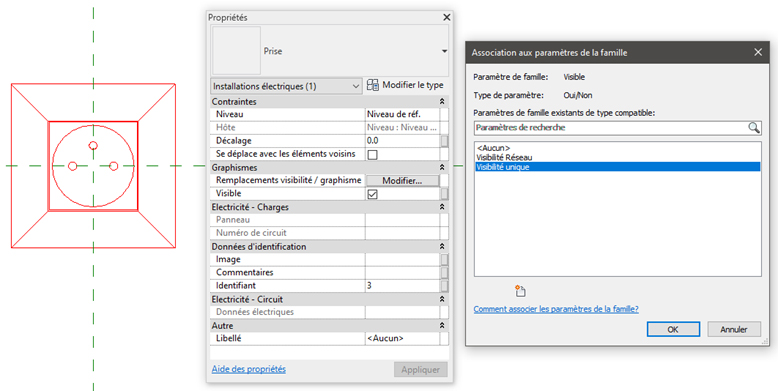Click the search magnifier icon in parameter dialog
The width and height of the screenshot is (778, 391).
pos(754,128)
